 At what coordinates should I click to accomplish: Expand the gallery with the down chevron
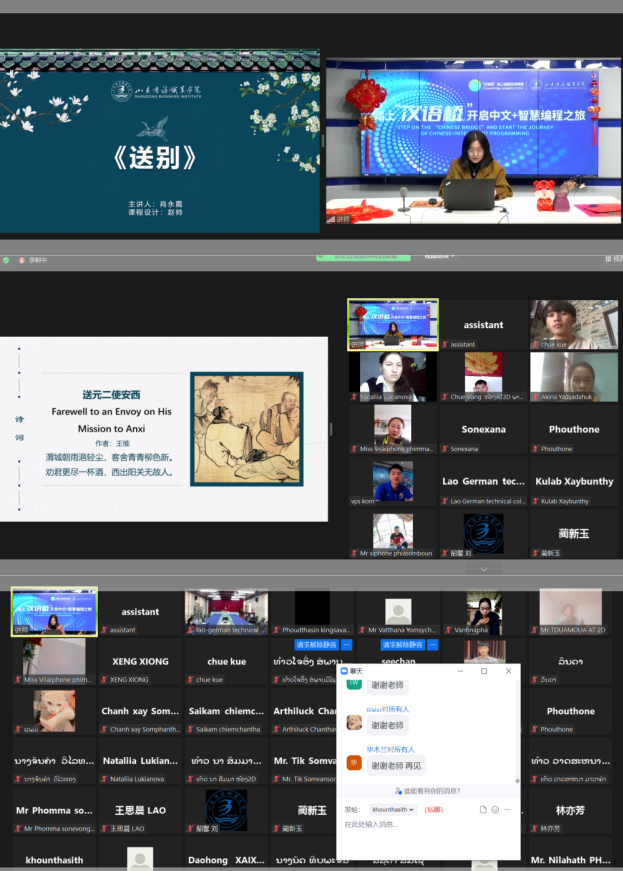pos(484,568)
